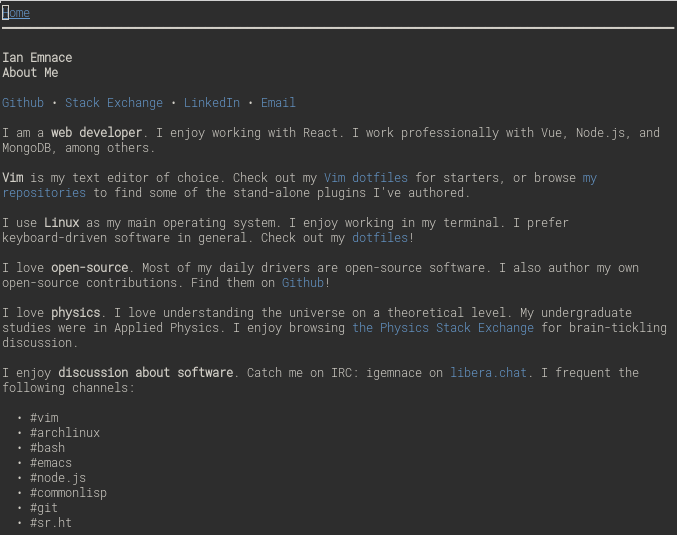Screen dimensions: 677x535
Task: Open the Home link at top
Action: (x=16, y=13)
